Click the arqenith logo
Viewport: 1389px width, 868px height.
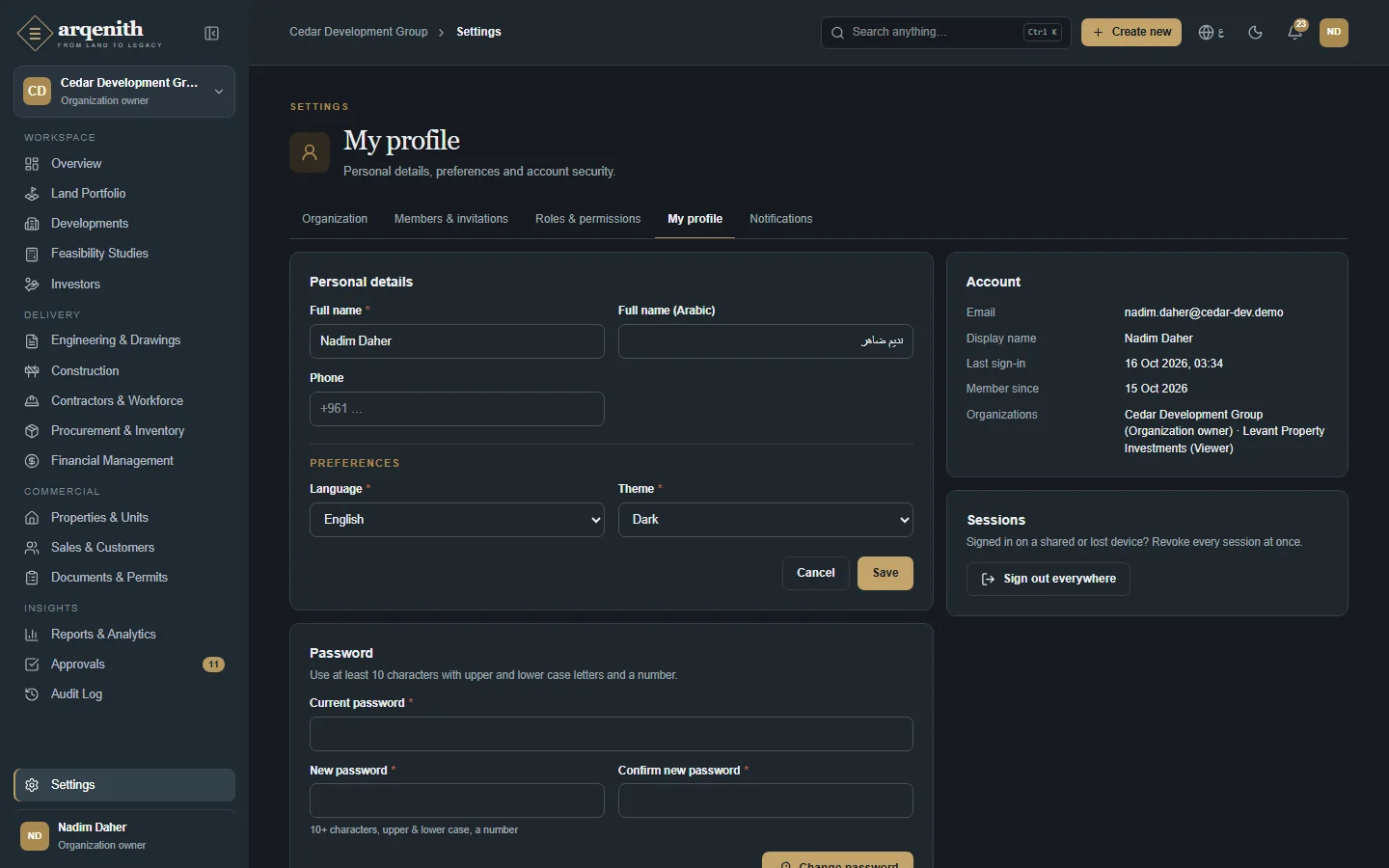pyautogui.click(x=90, y=34)
